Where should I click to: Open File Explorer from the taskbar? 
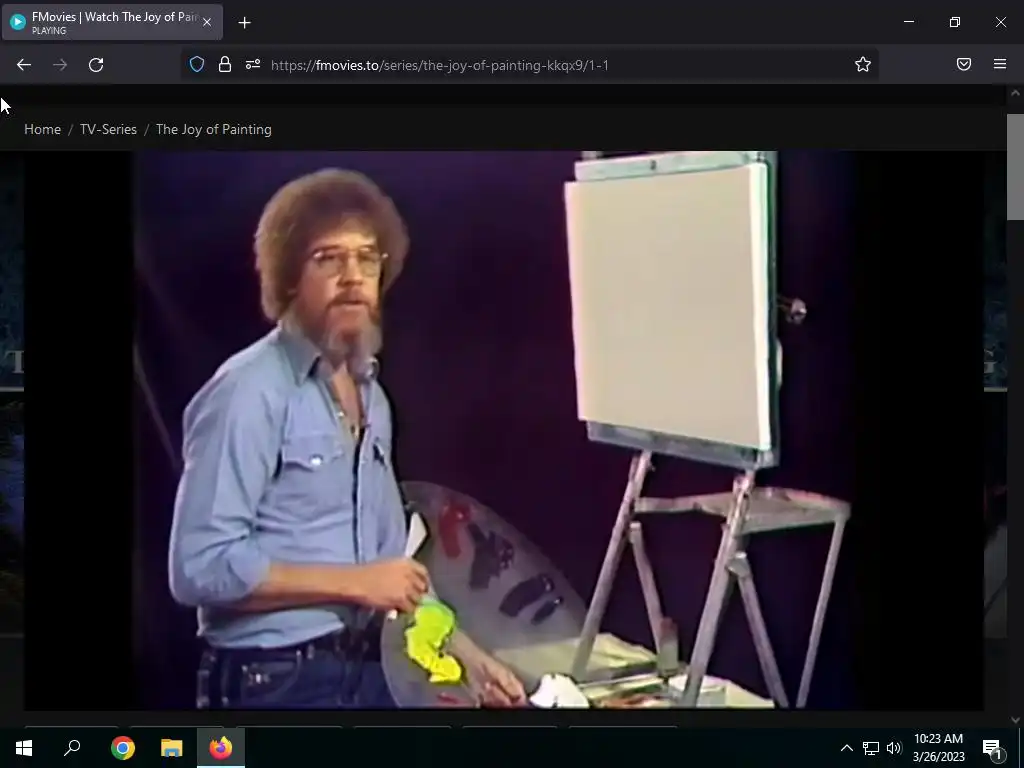pyautogui.click(x=172, y=748)
